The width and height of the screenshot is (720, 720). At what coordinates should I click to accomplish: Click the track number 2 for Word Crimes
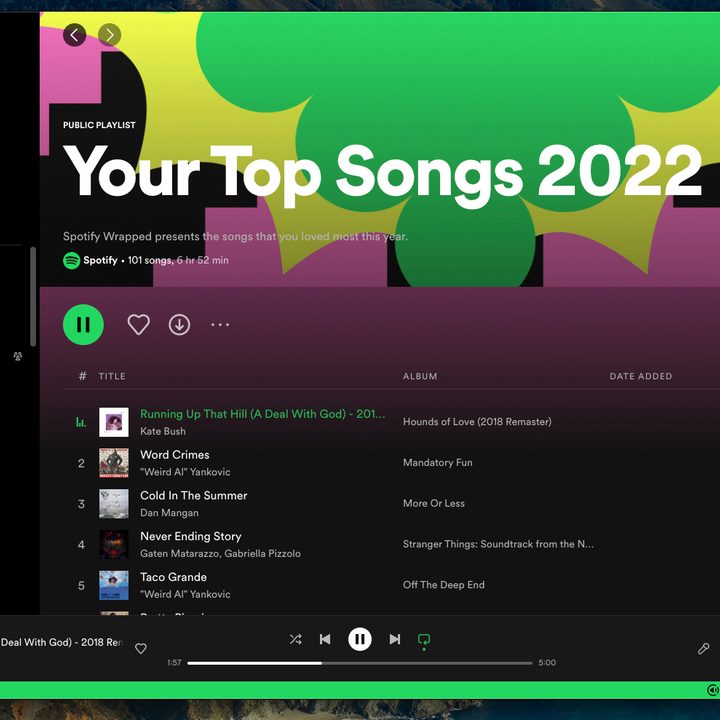coord(81,463)
